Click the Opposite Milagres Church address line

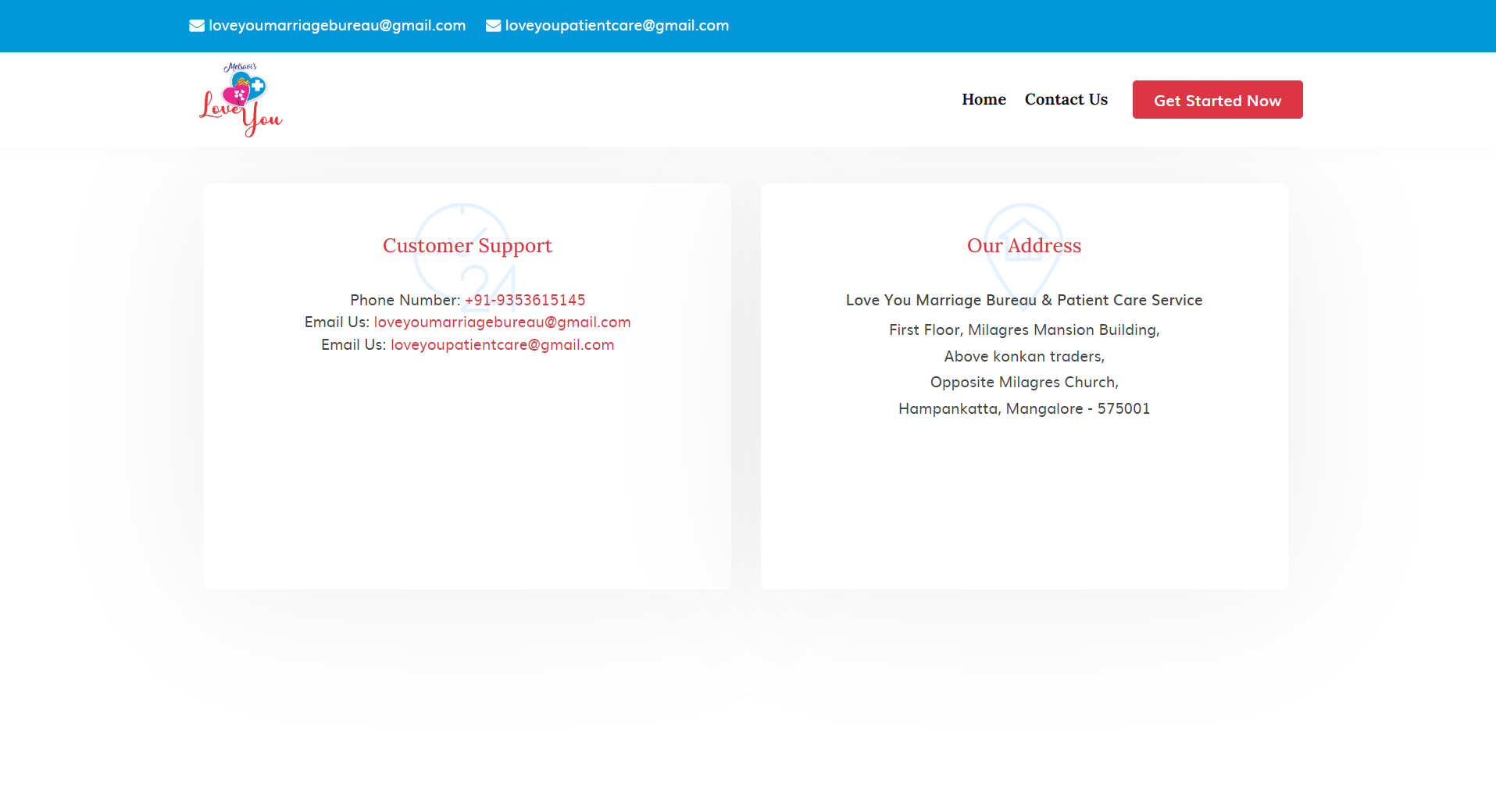coord(1023,382)
